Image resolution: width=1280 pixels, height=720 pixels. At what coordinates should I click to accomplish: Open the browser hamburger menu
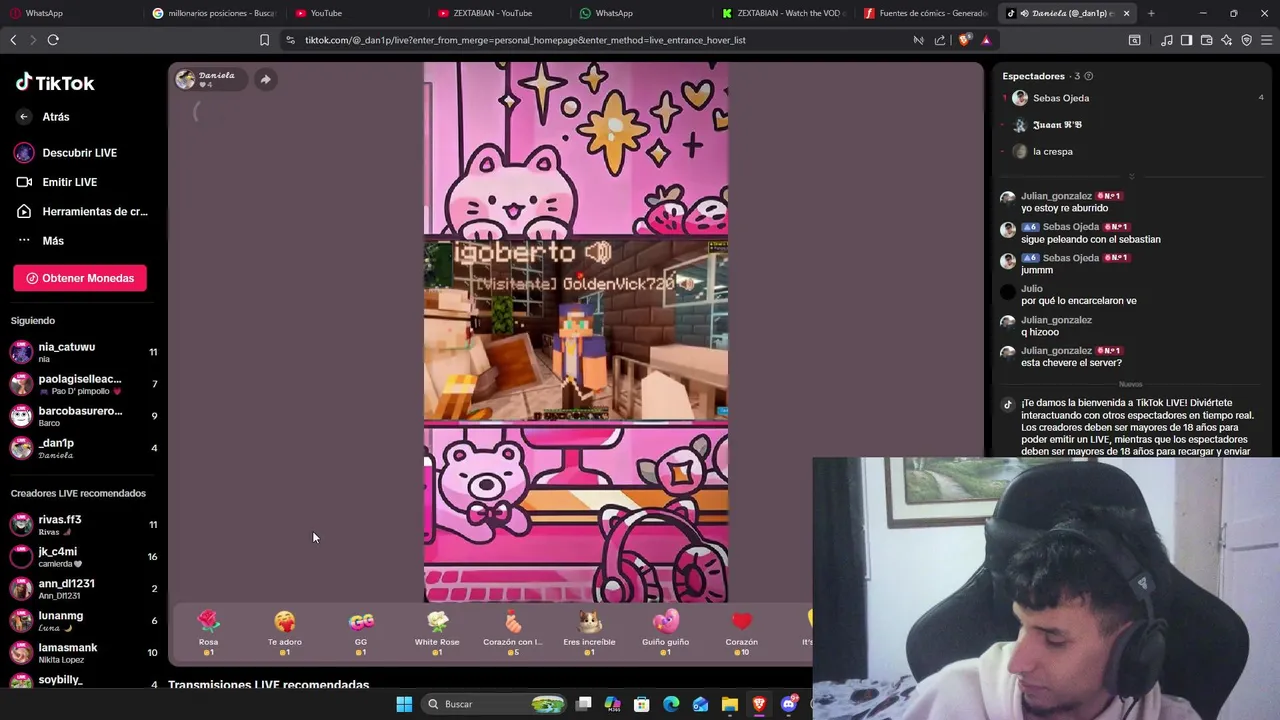[1267, 40]
